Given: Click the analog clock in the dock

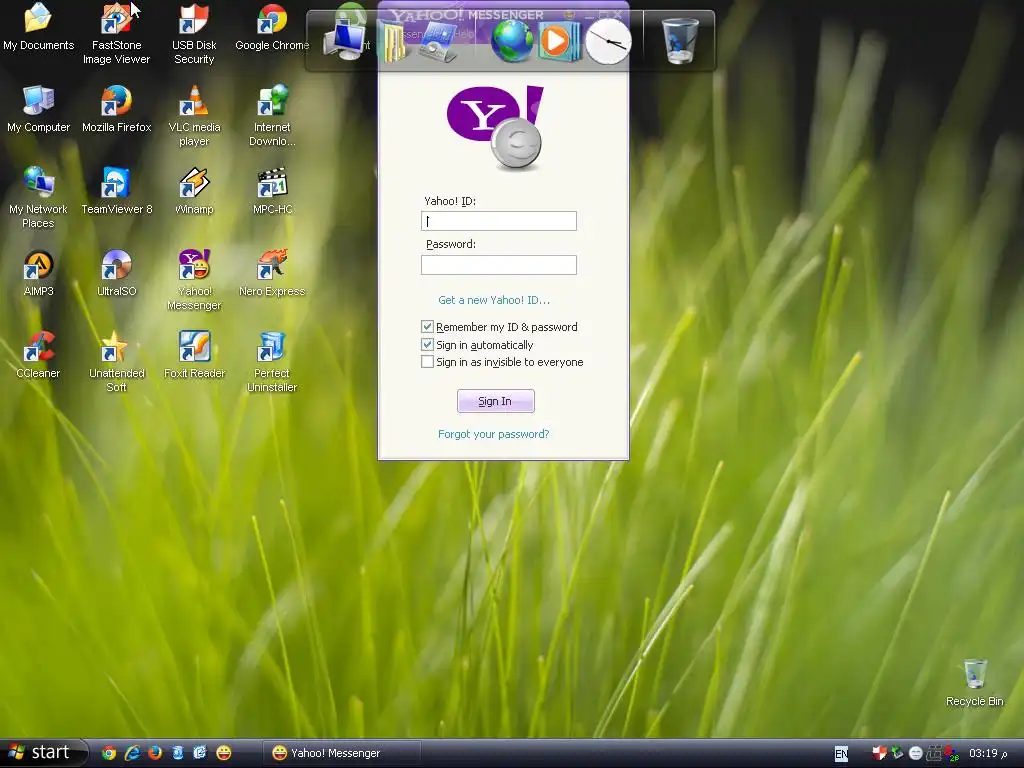Looking at the screenshot, I should (608, 42).
